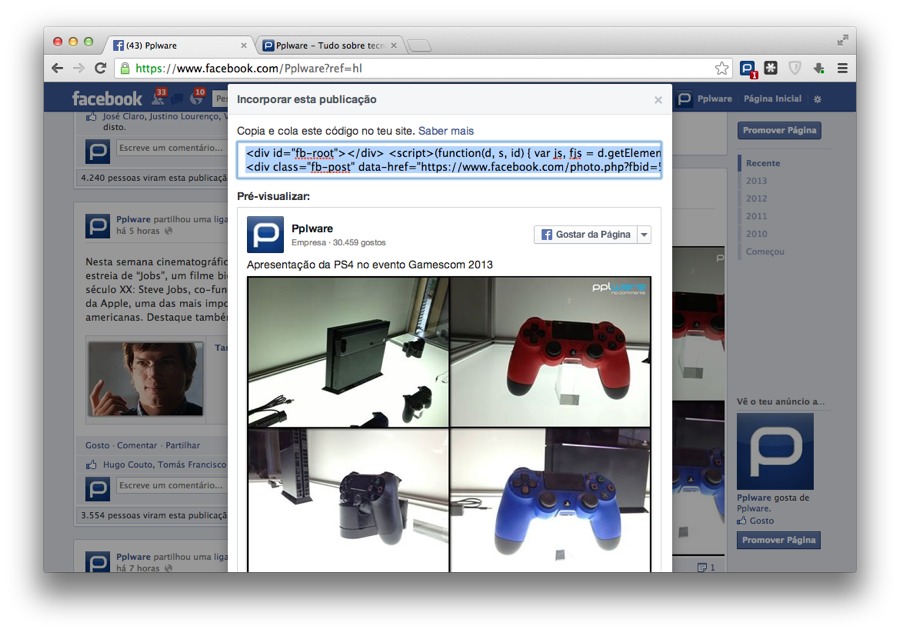Image resolution: width=900 pixels, height=633 pixels.
Task: Click the bottom Promover Página button
Action: 778,540
